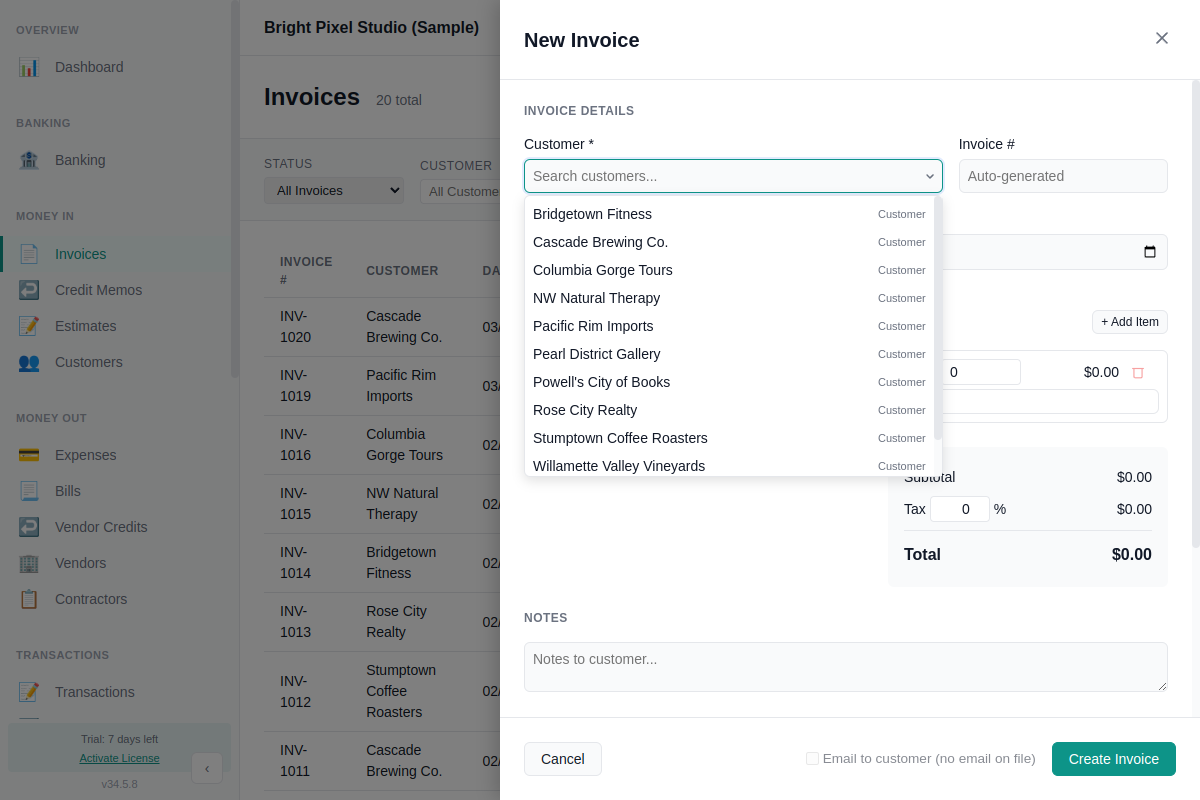Select the Expenses icon under Money Out
The image size is (1200, 800).
pyautogui.click(x=29, y=455)
